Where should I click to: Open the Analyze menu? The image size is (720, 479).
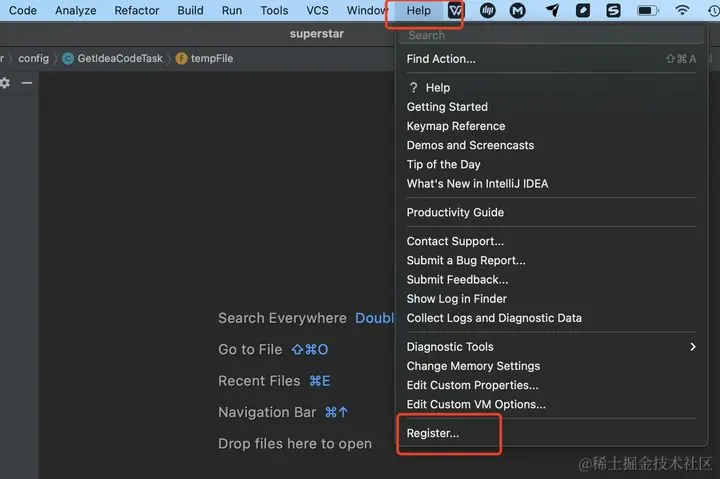(75, 10)
